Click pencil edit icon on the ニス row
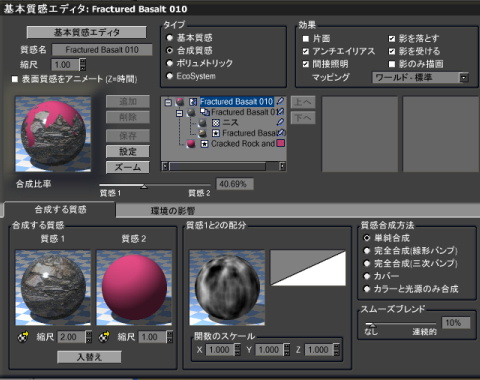This screenshot has width=480, height=380. point(280,122)
